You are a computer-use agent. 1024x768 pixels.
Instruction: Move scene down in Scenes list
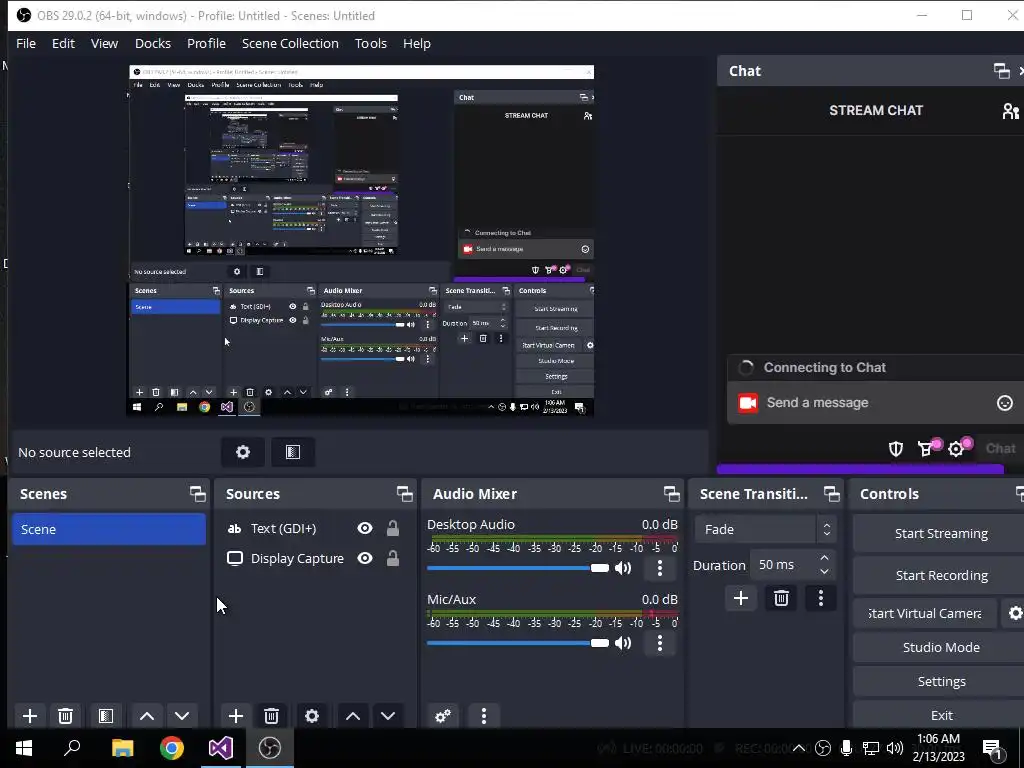point(182,716)
